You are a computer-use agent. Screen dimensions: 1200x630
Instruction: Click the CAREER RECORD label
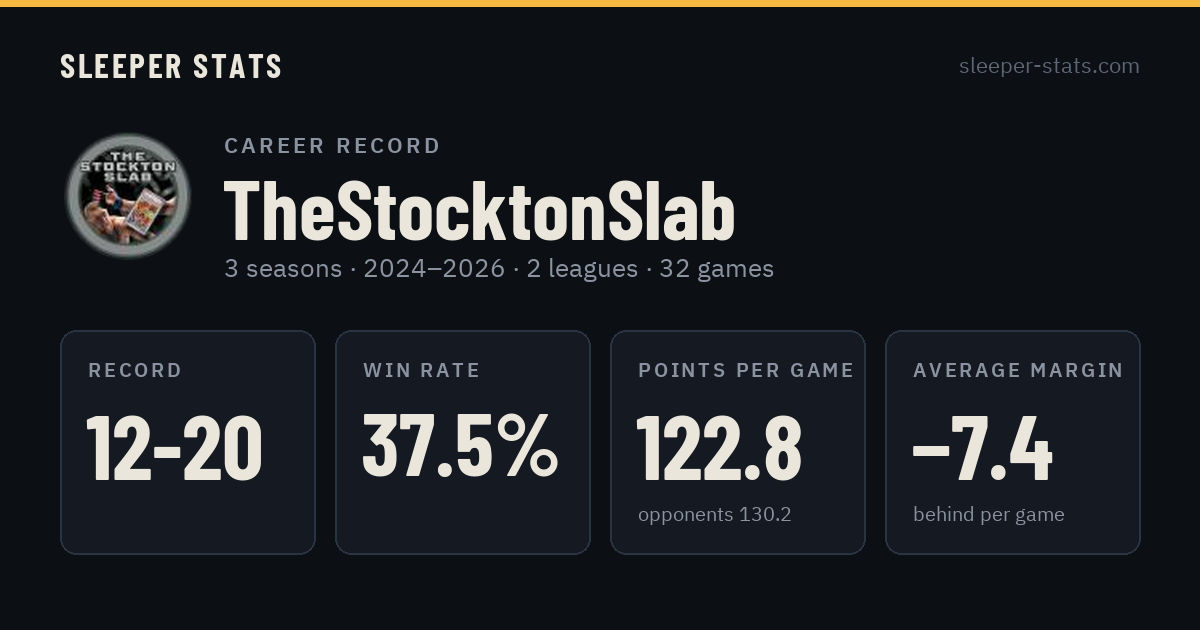click(x=332, y=146)
